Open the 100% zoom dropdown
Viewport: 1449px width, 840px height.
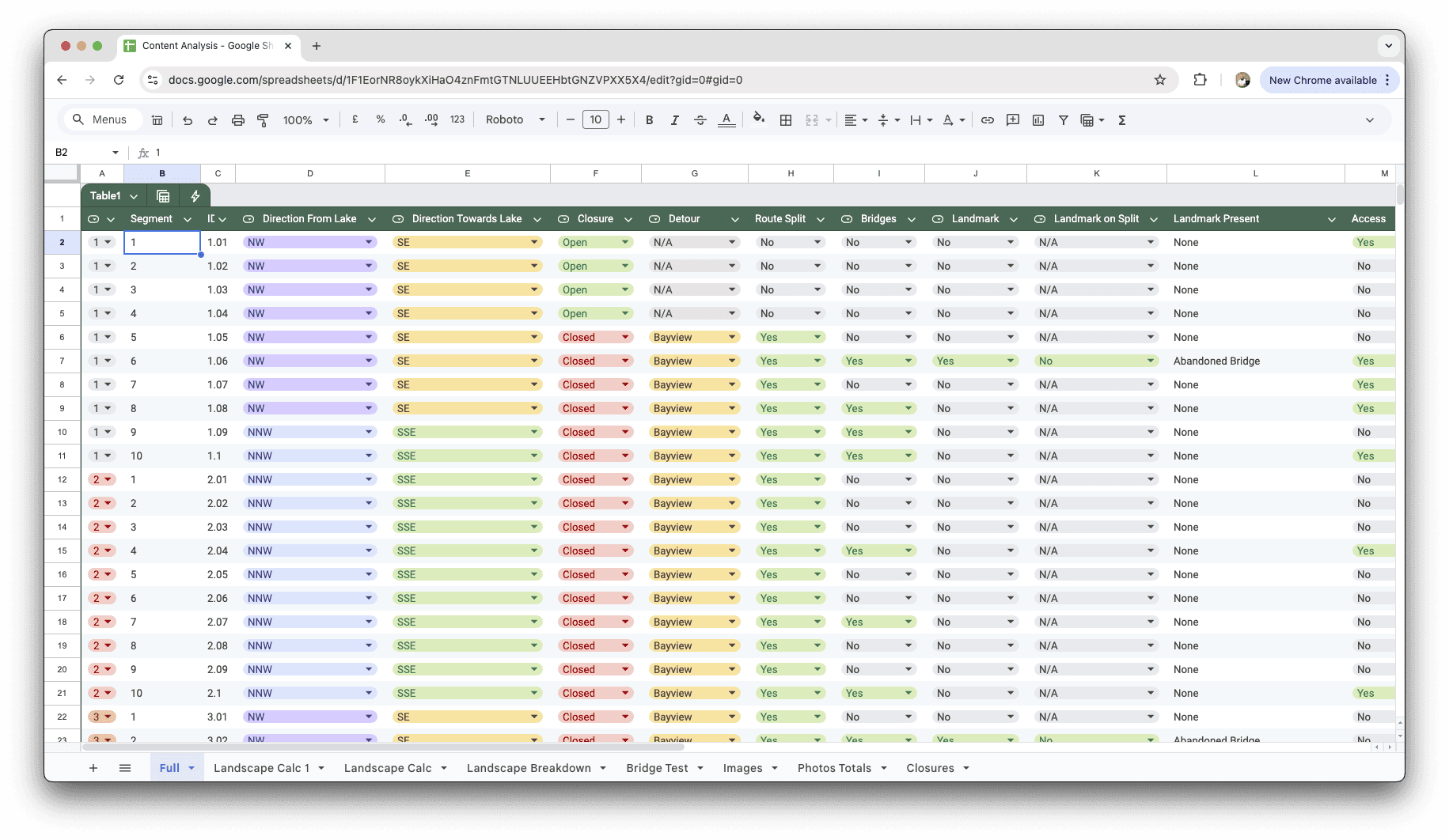click(305, 120)
